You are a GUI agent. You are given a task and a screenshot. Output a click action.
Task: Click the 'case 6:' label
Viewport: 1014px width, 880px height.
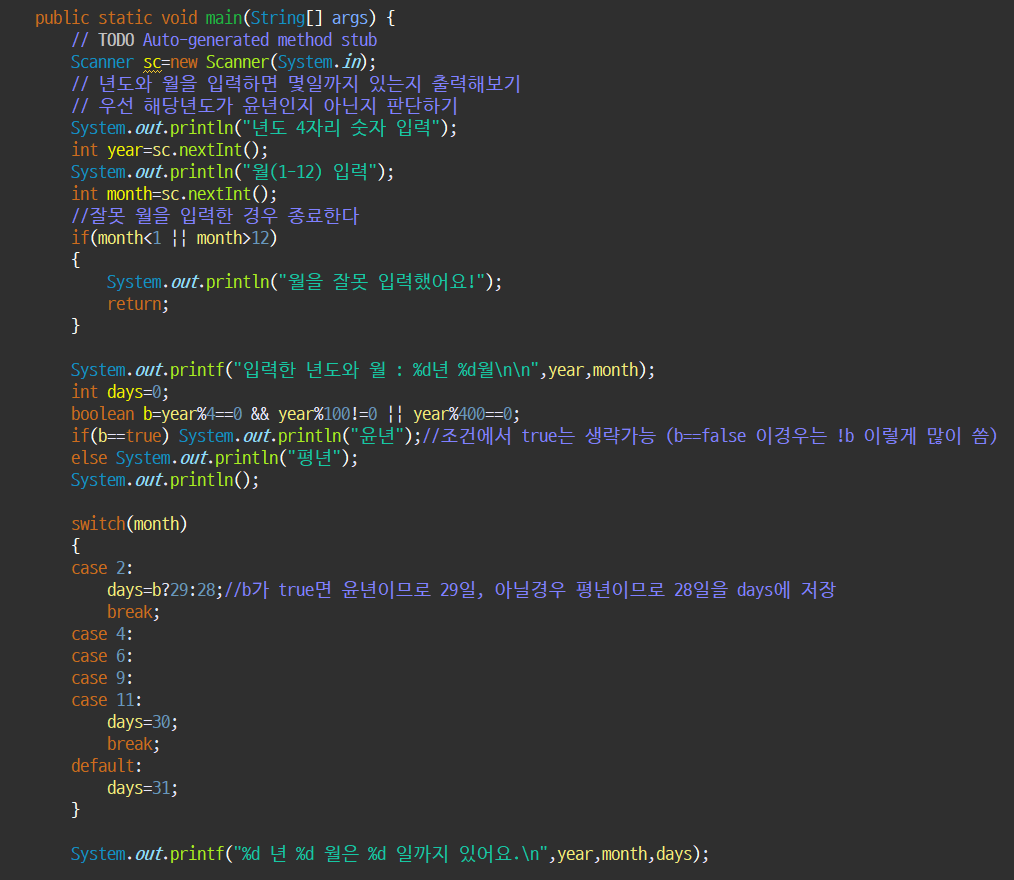point(102,656)
